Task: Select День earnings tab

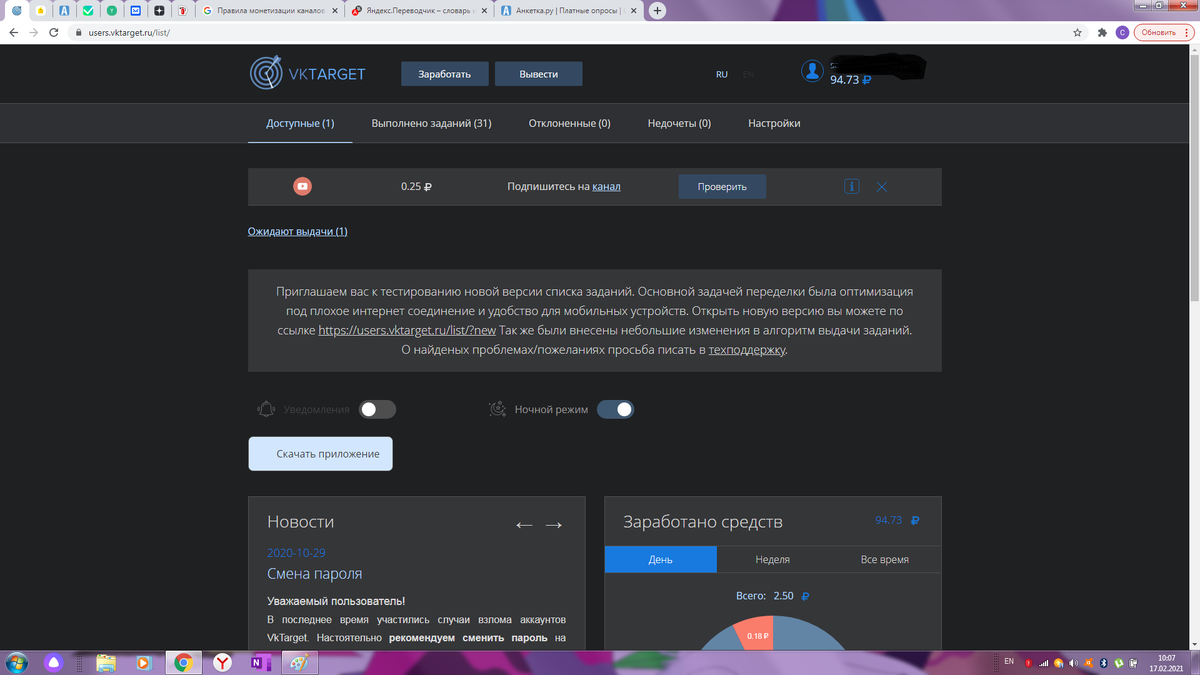Action: [x=661, y=559]
